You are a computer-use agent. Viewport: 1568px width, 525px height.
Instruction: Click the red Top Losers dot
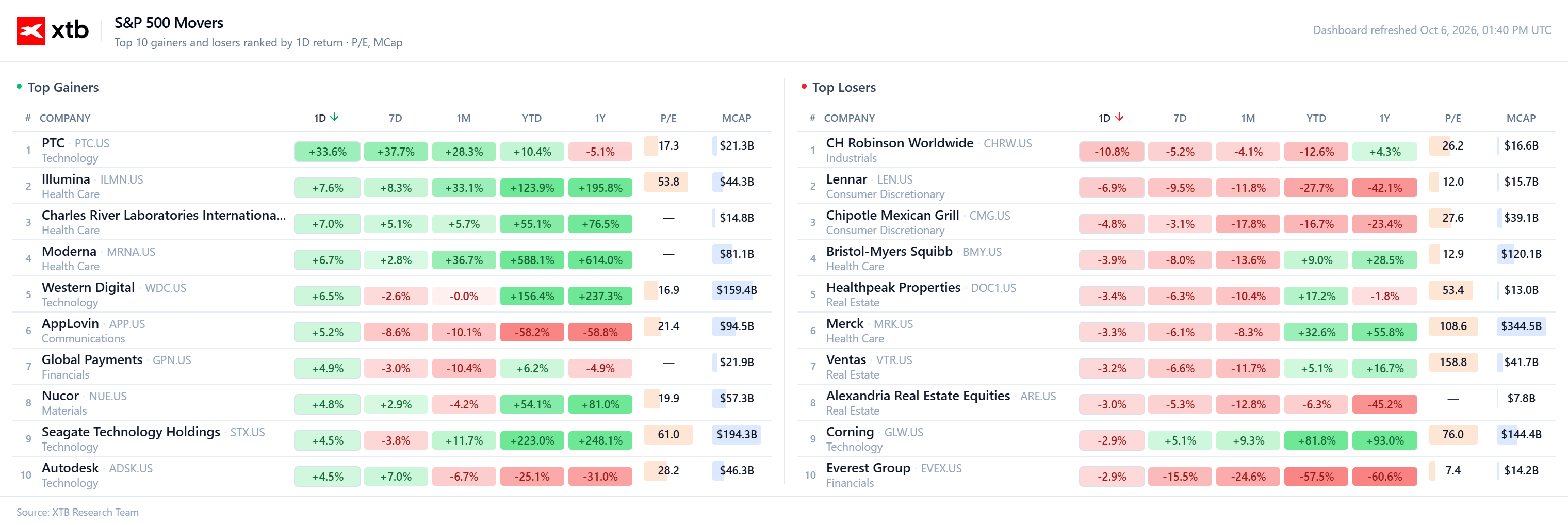coord(804,87)
